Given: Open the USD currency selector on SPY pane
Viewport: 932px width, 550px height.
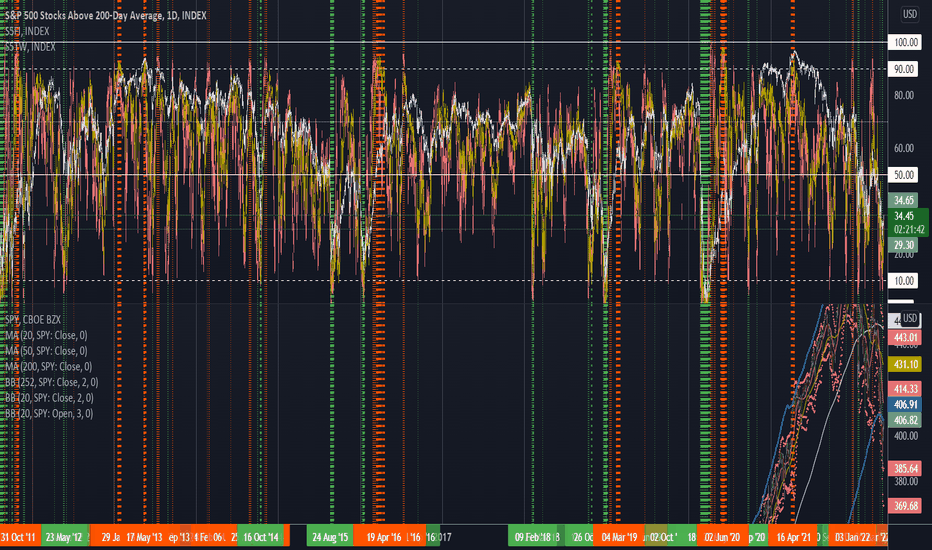Looking at the screenshot, I should tap(910, 319).
